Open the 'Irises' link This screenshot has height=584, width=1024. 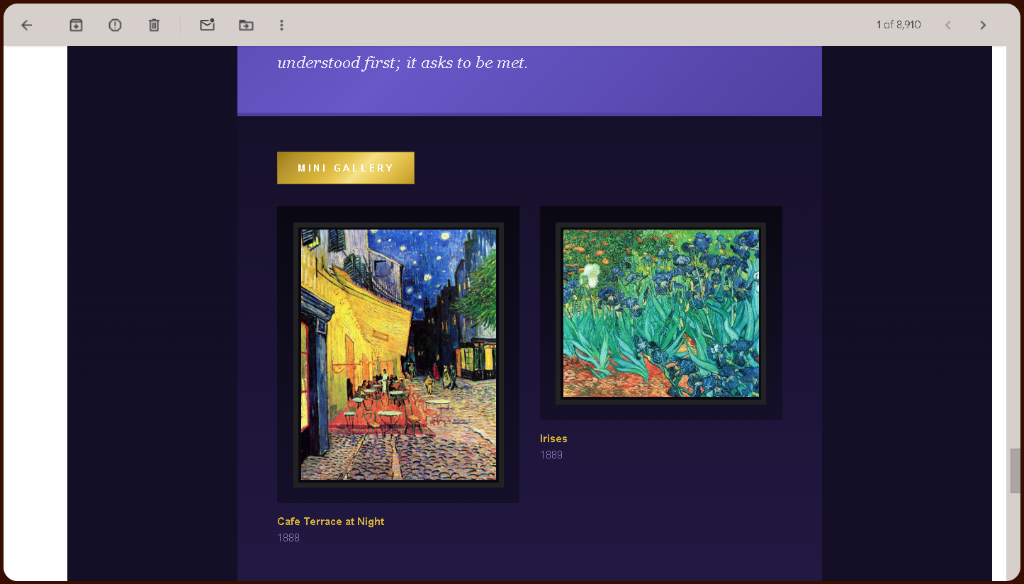[553, 438]
